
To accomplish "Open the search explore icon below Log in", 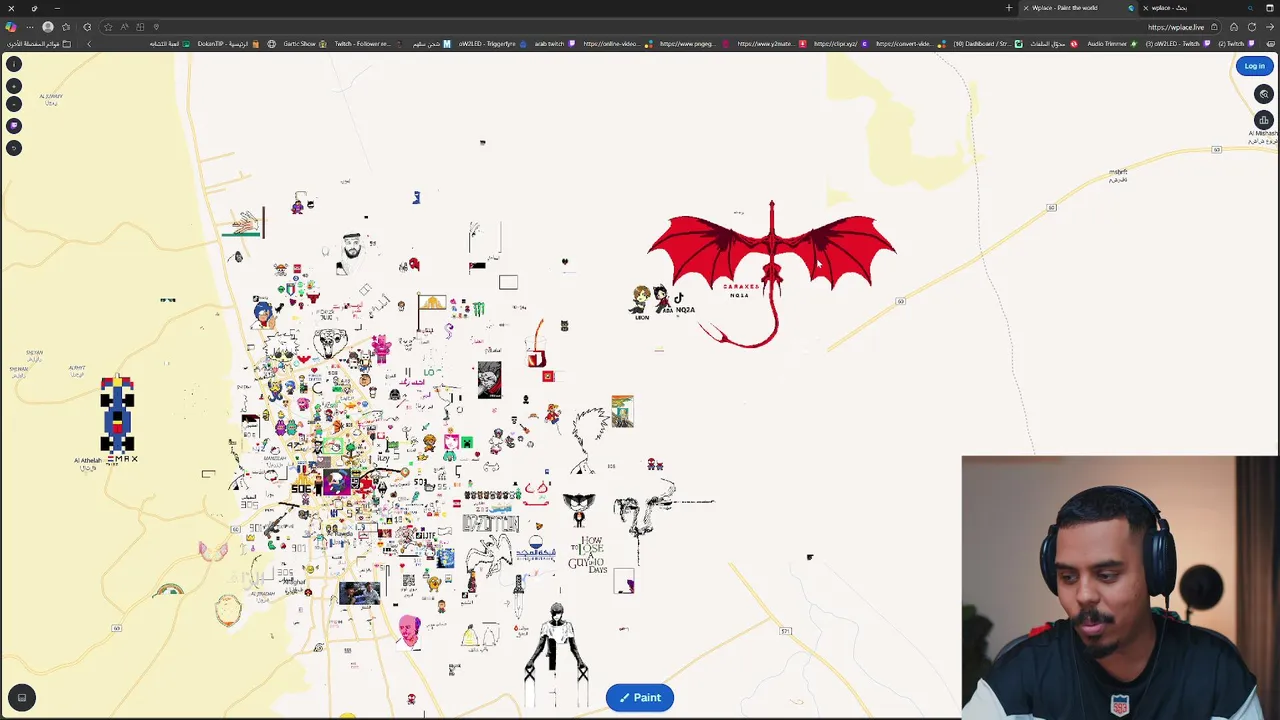I will tap(1264, 94).
